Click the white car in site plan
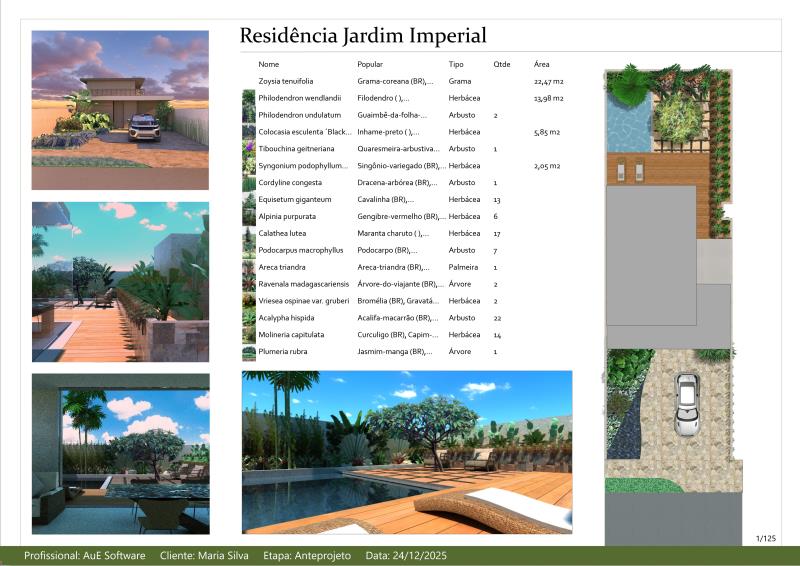The width and height of the screenshot is (800, 566). (x=686, y=403)
